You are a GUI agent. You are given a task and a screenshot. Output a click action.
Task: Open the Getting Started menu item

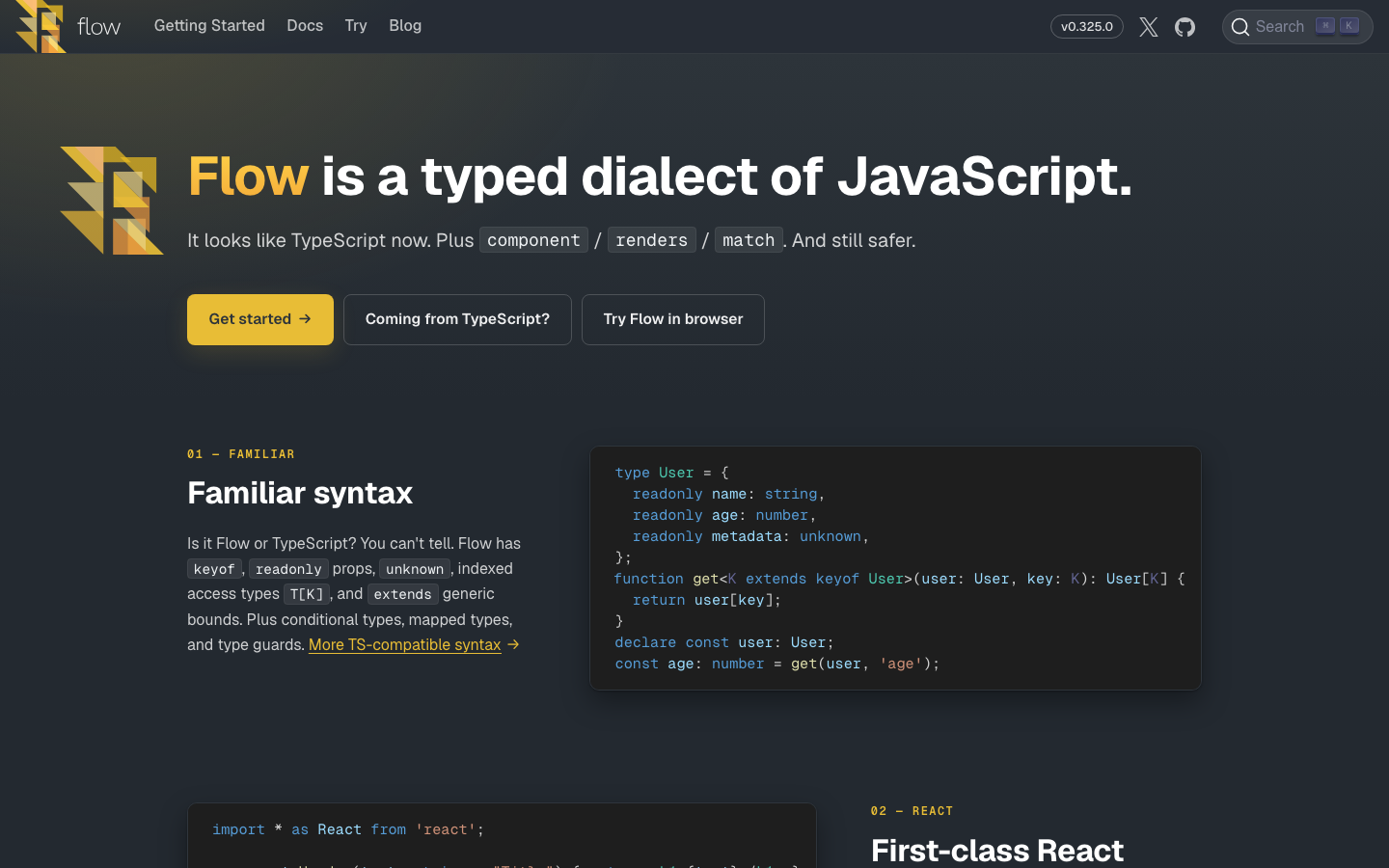pyautogui.click(x=209, y=26)
